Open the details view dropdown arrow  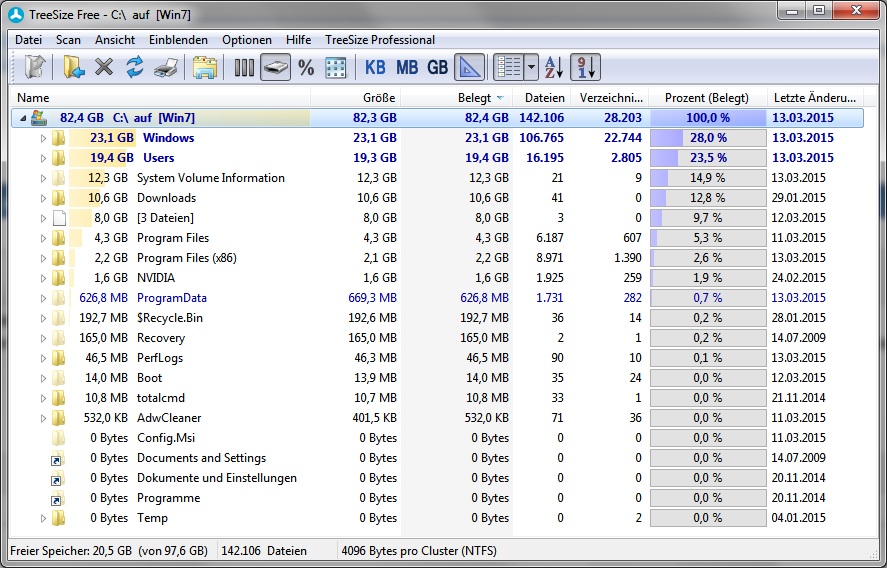point(531,67)
